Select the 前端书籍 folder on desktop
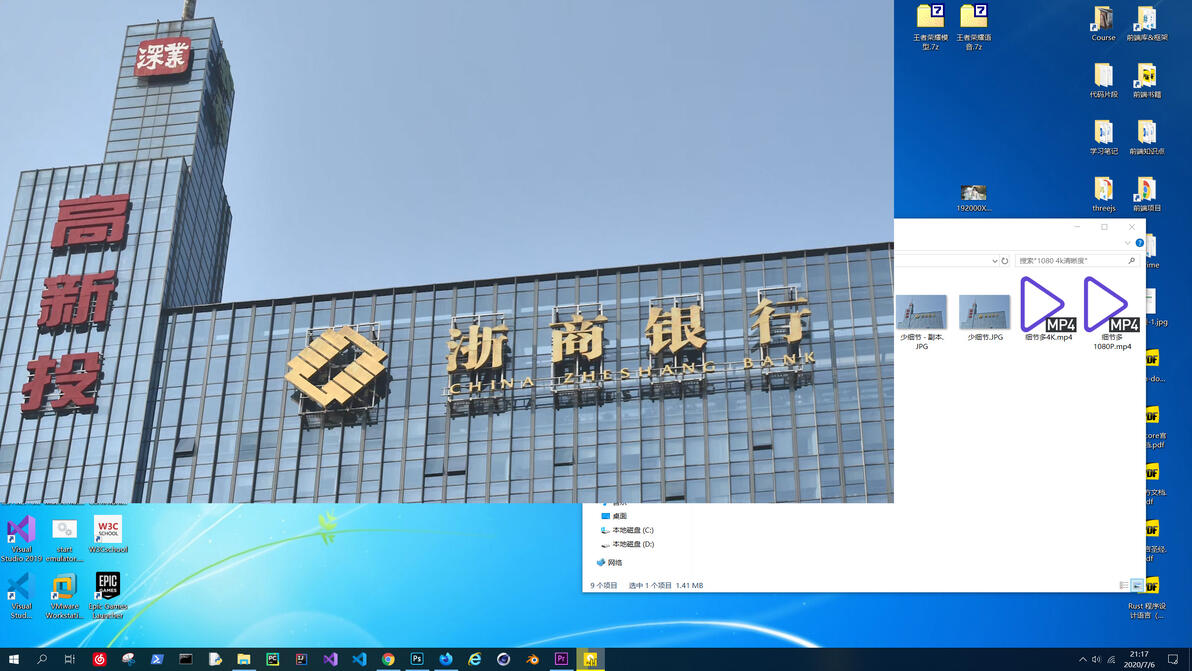 point(1146,81)
